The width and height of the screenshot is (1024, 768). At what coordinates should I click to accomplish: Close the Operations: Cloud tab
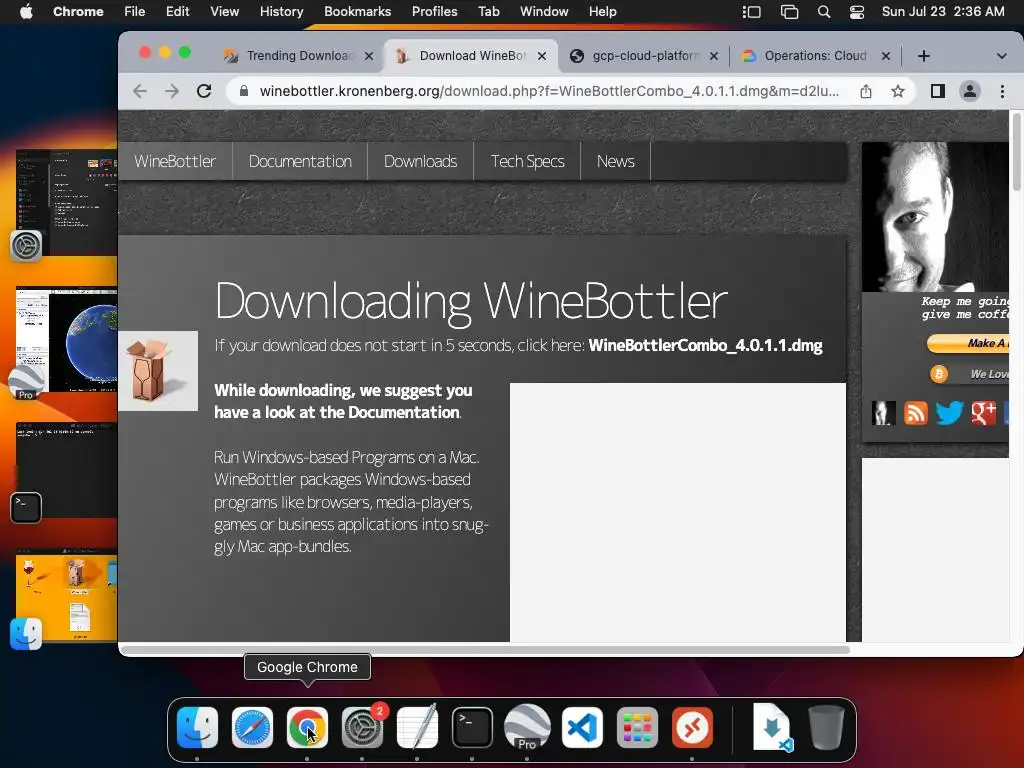(886, 56)
